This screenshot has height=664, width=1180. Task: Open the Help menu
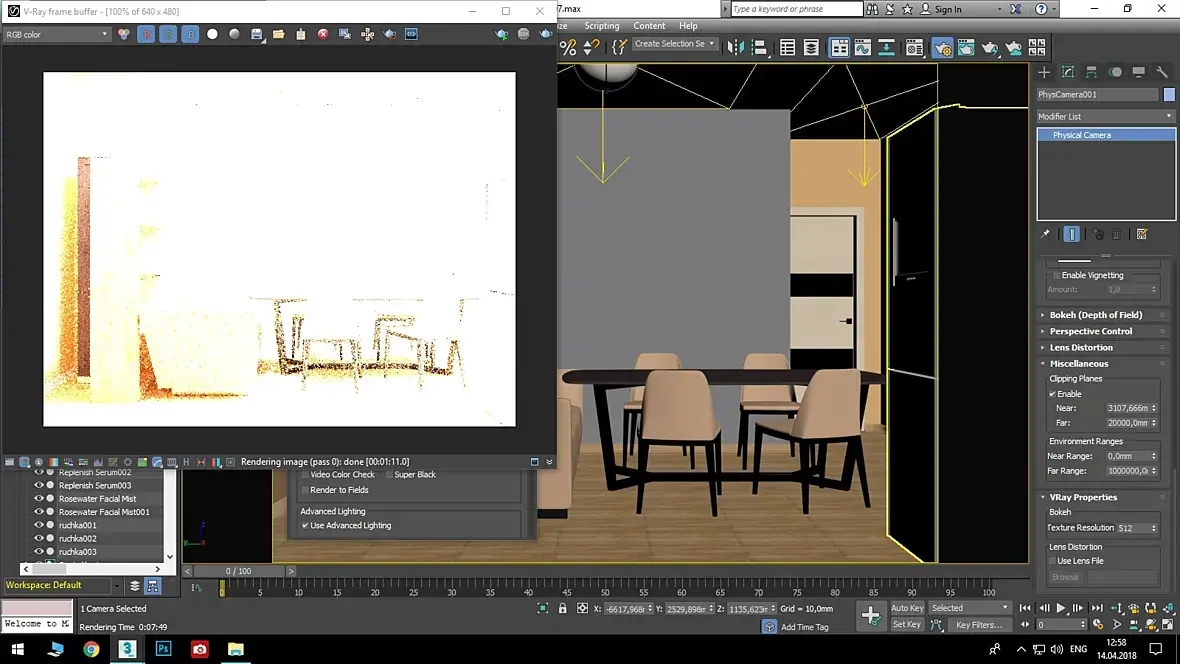point(688,26)
